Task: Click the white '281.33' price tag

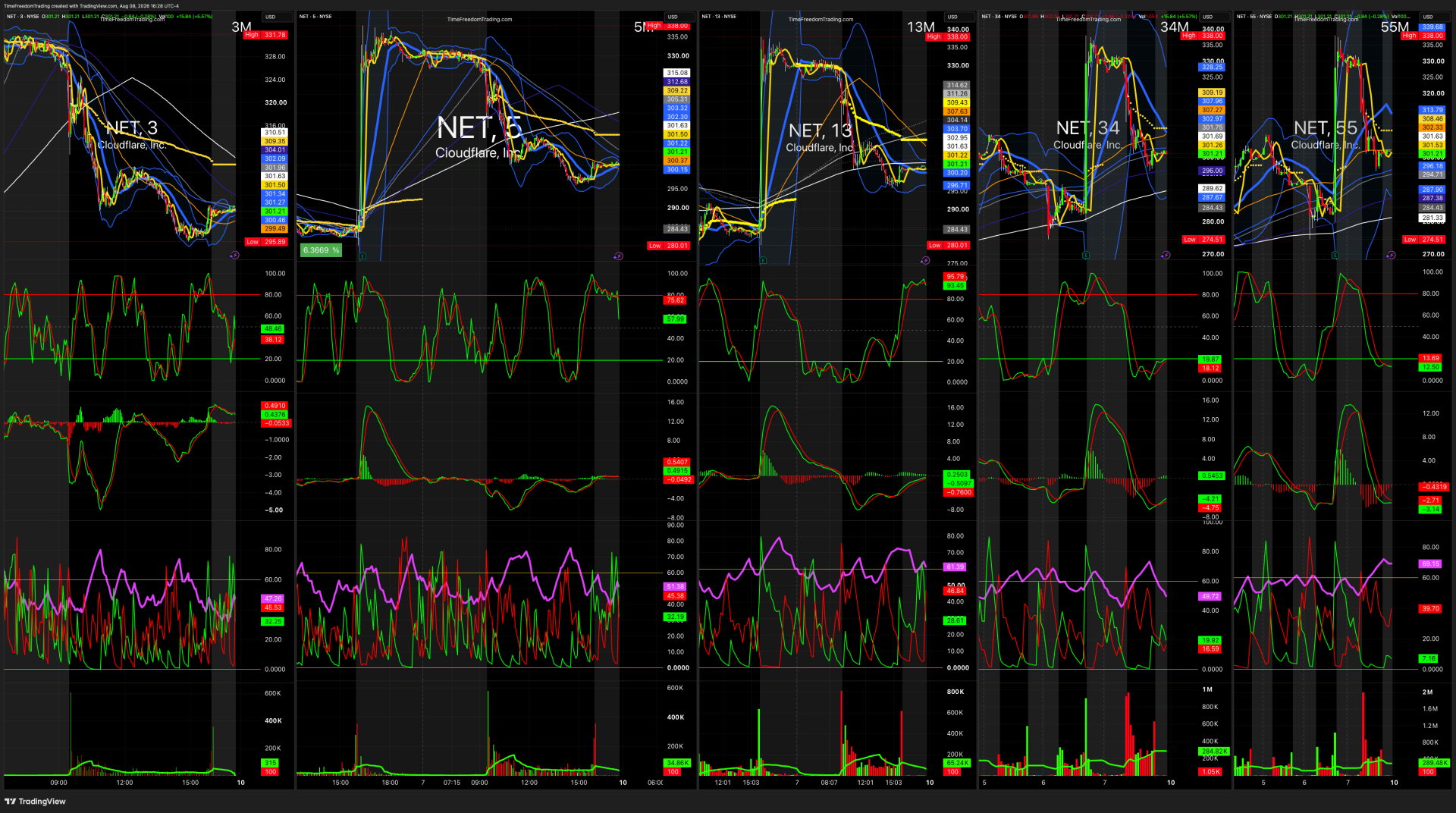Action: 1432,218
